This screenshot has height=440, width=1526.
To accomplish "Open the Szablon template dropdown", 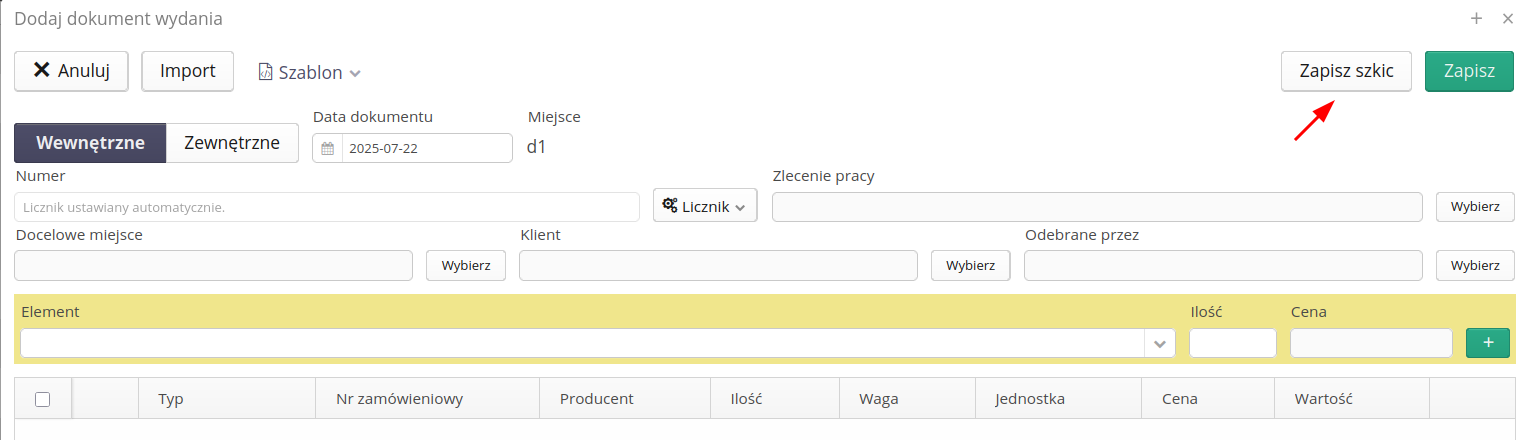I will click(309, 72).
